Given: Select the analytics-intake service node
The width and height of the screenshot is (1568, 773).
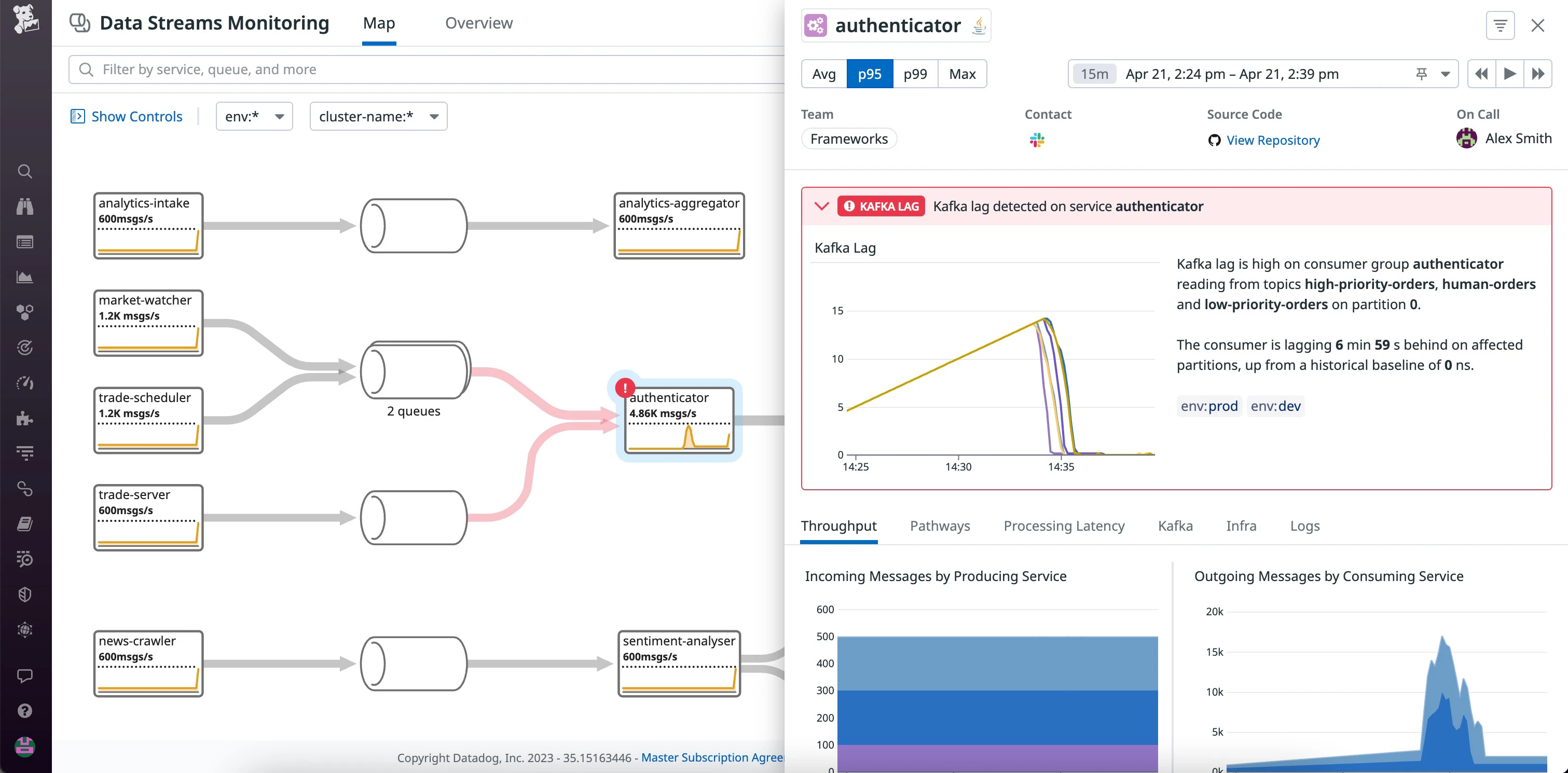Looking at the screenshot, I should coord(148,226).
